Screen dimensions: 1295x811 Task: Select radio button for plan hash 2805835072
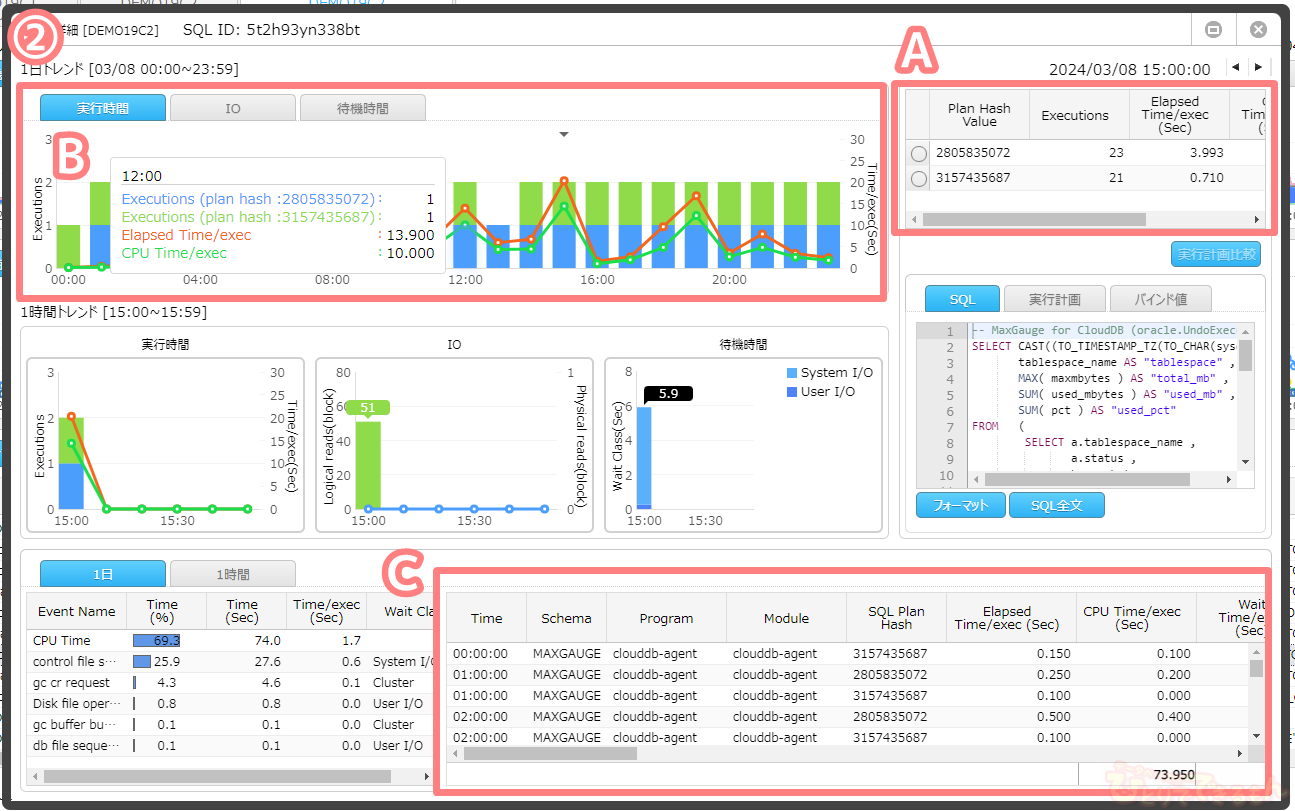[x=919, y=154]
